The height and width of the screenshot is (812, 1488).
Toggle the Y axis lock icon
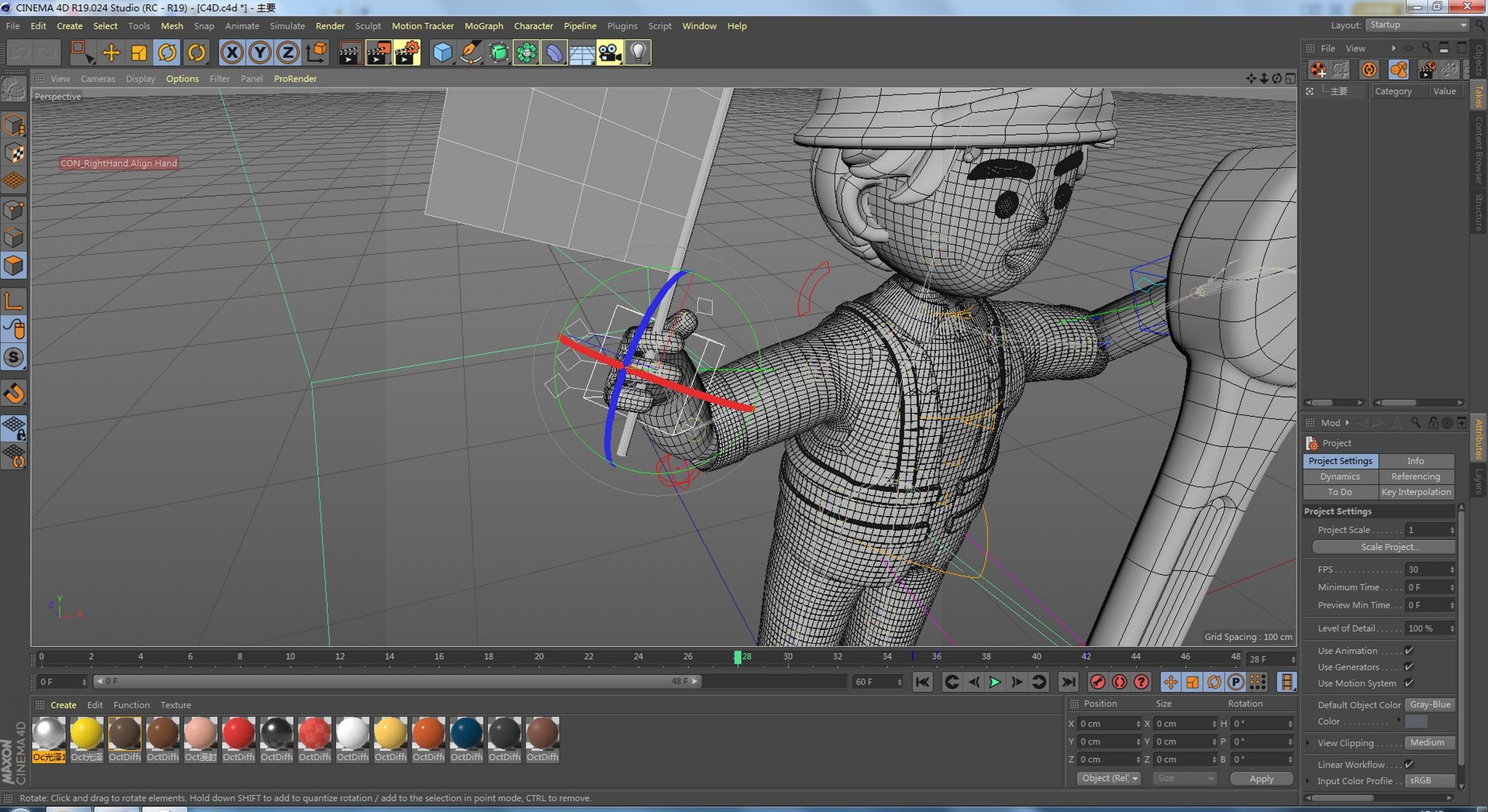pyautogui.click(x=260, y=53)
